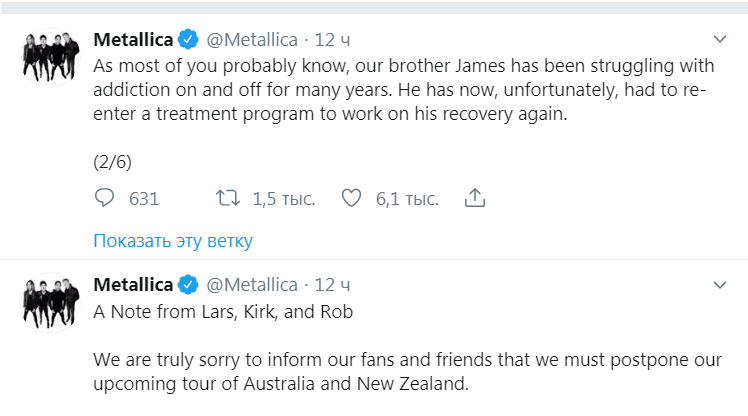This screenshot has width=748, height=416.
Task: Retweet the first Metallica tweet
Action: click(228, 198)
